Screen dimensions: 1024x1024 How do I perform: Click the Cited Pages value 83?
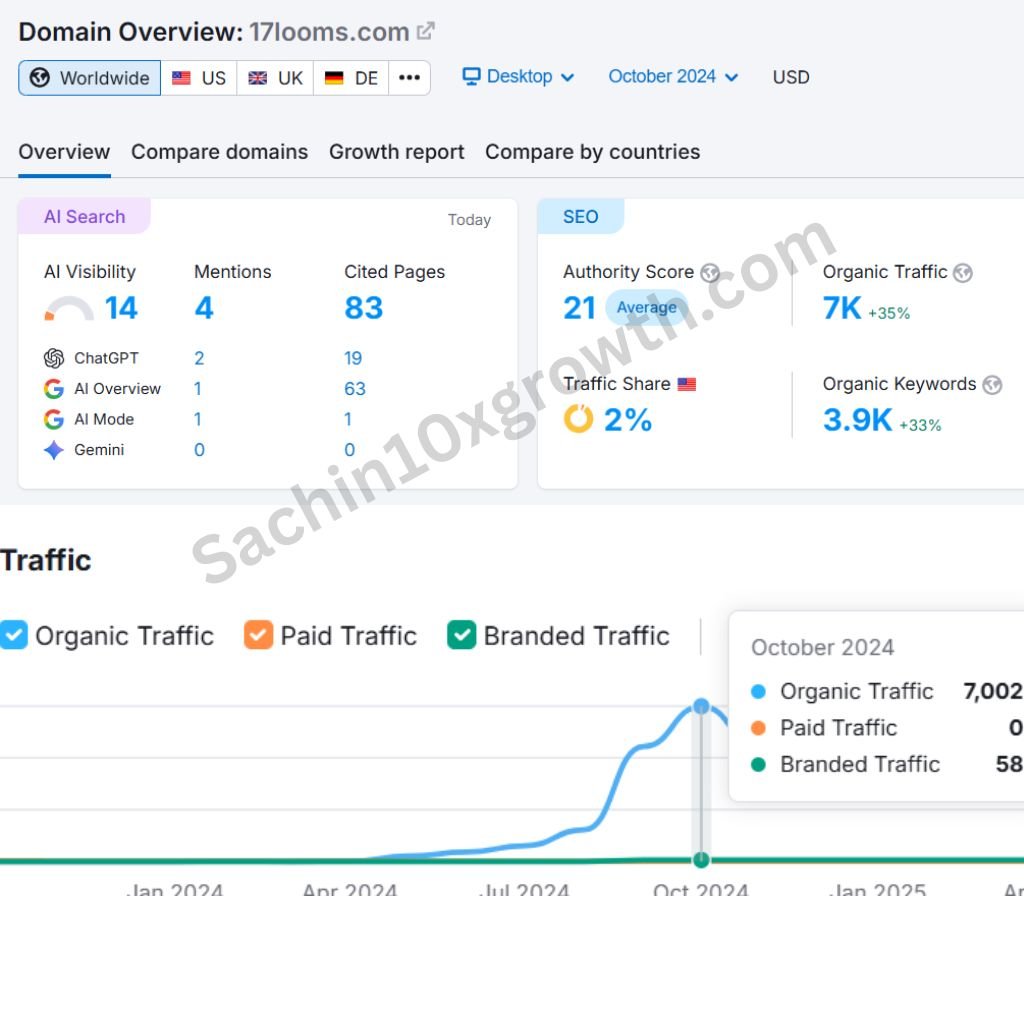[363, 308]
